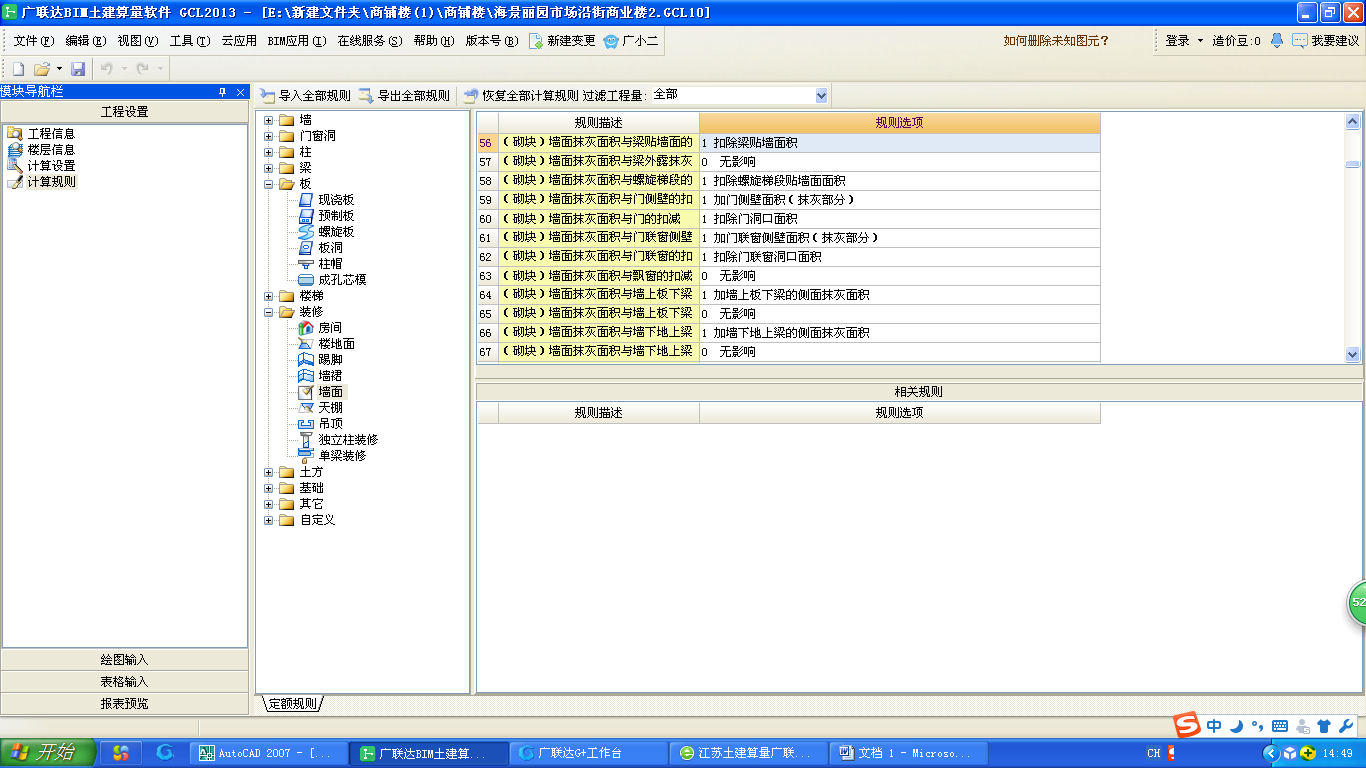Image resolution: width=1366 pixels, height=768 pixels.
Task: Click the Sogou input method icon
Action: tap(1187, 726)
